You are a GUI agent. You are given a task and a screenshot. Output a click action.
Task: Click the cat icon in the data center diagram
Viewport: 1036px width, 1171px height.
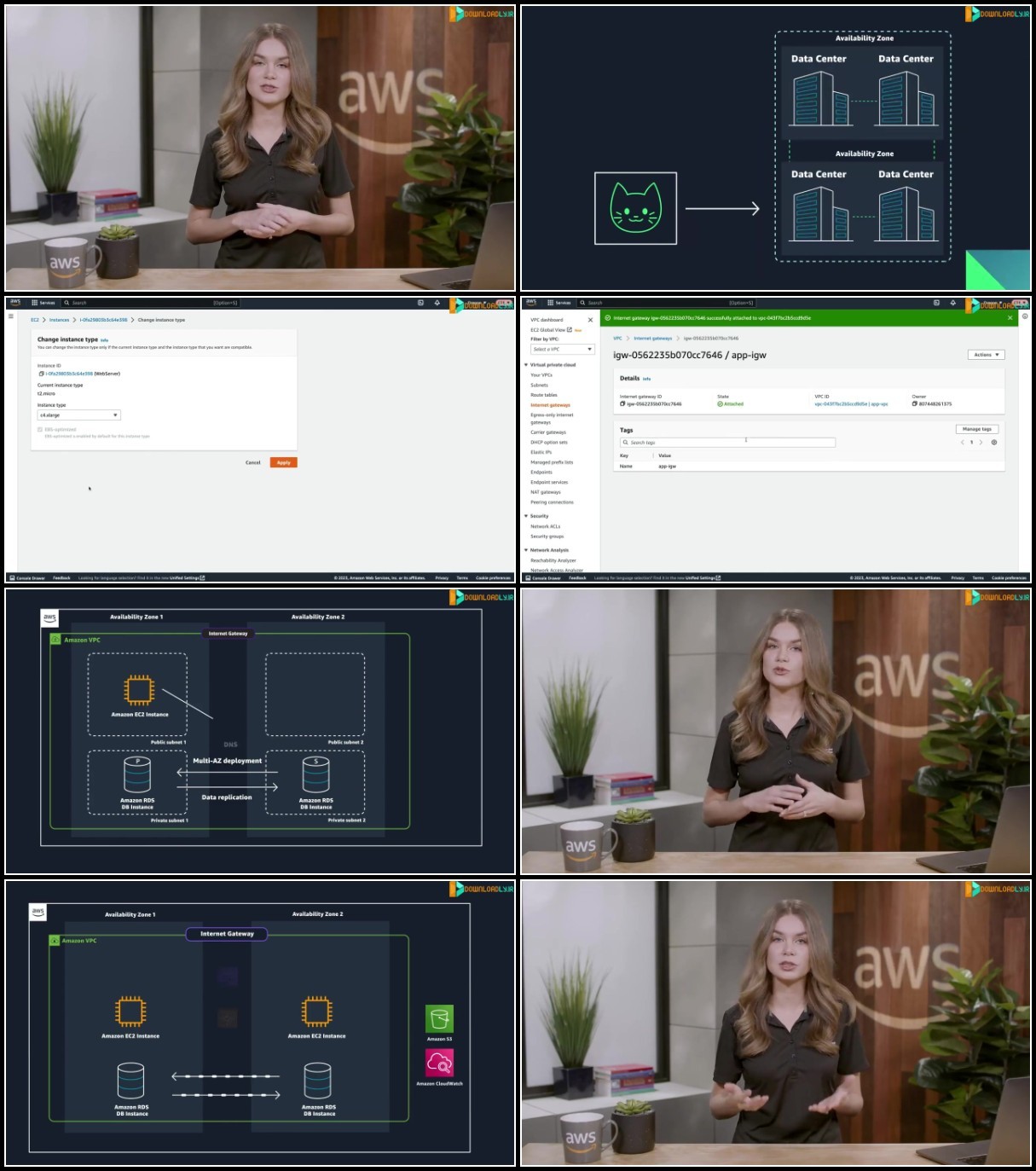pos(635,208)
